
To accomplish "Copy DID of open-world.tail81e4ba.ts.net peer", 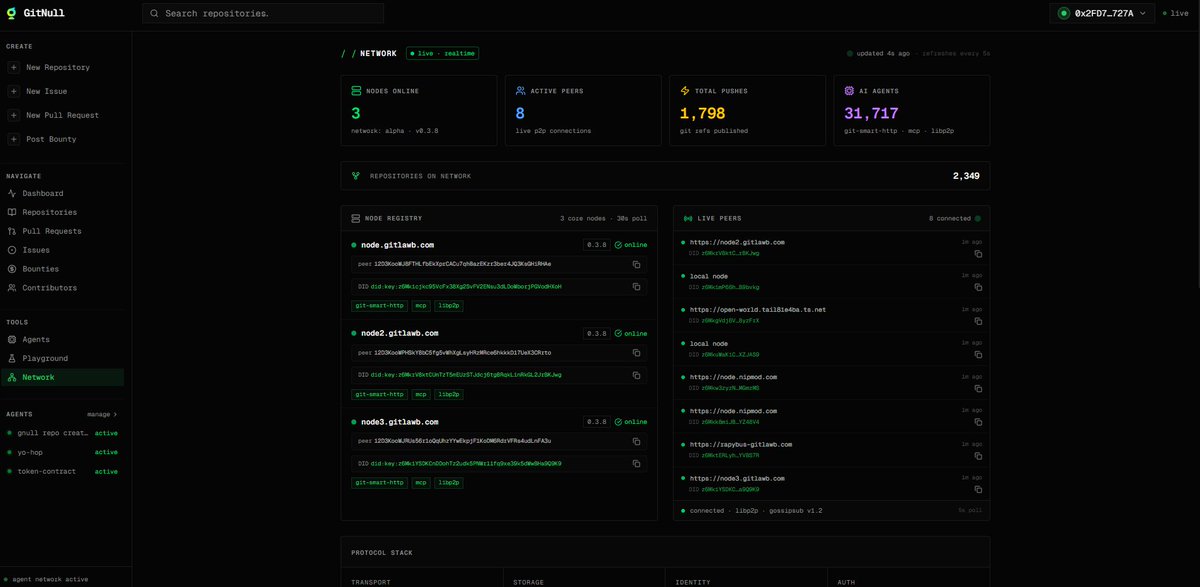I will [x=978, y=321].
